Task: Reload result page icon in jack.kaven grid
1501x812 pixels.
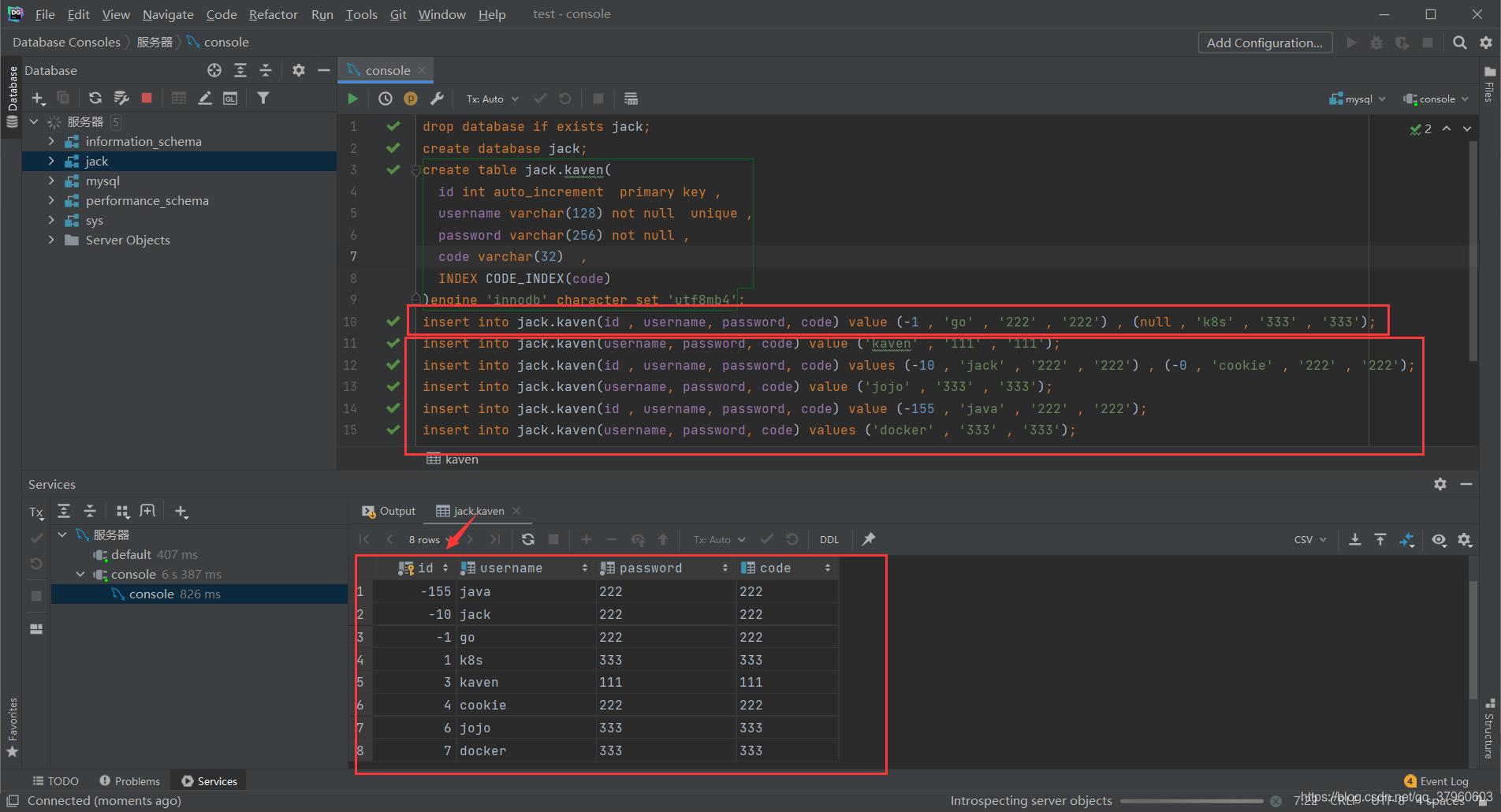Action: pyautogui.click(x=528, y=539)
